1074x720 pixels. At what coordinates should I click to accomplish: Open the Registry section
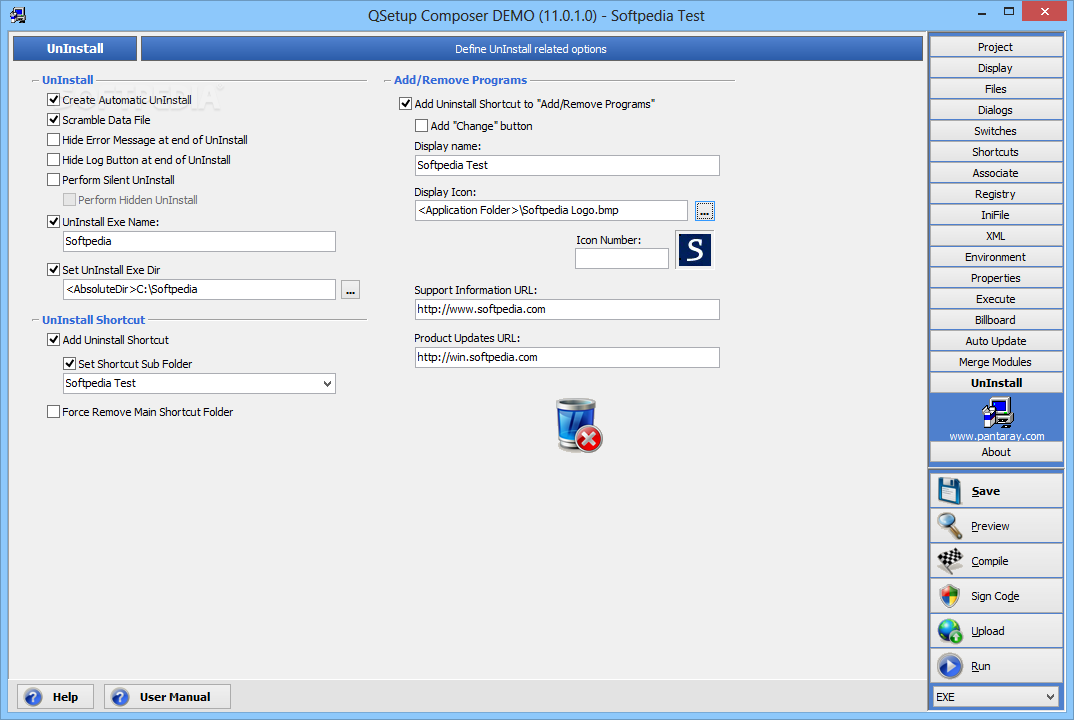[996, 194]
